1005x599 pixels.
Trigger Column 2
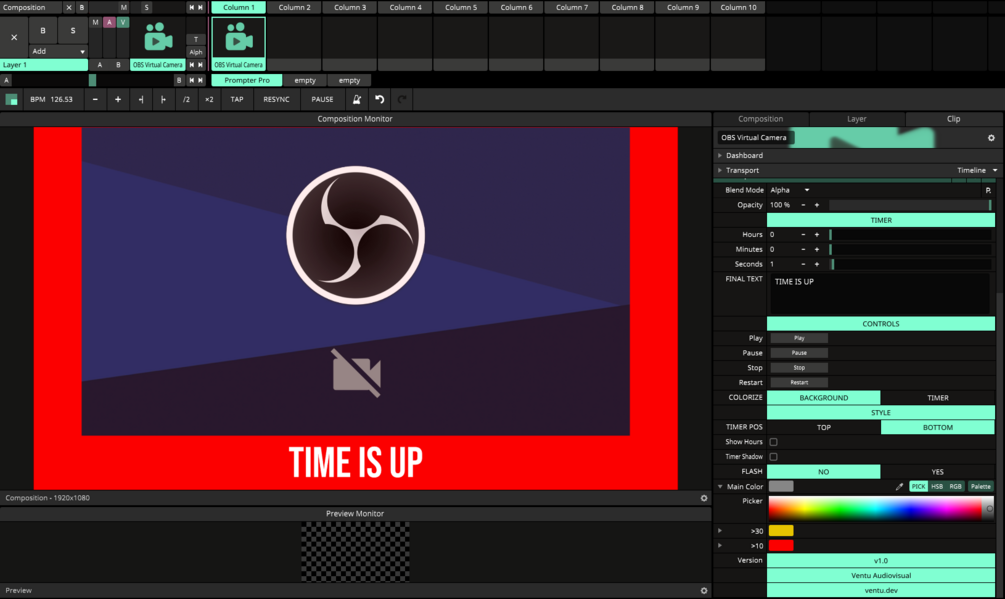294,8
